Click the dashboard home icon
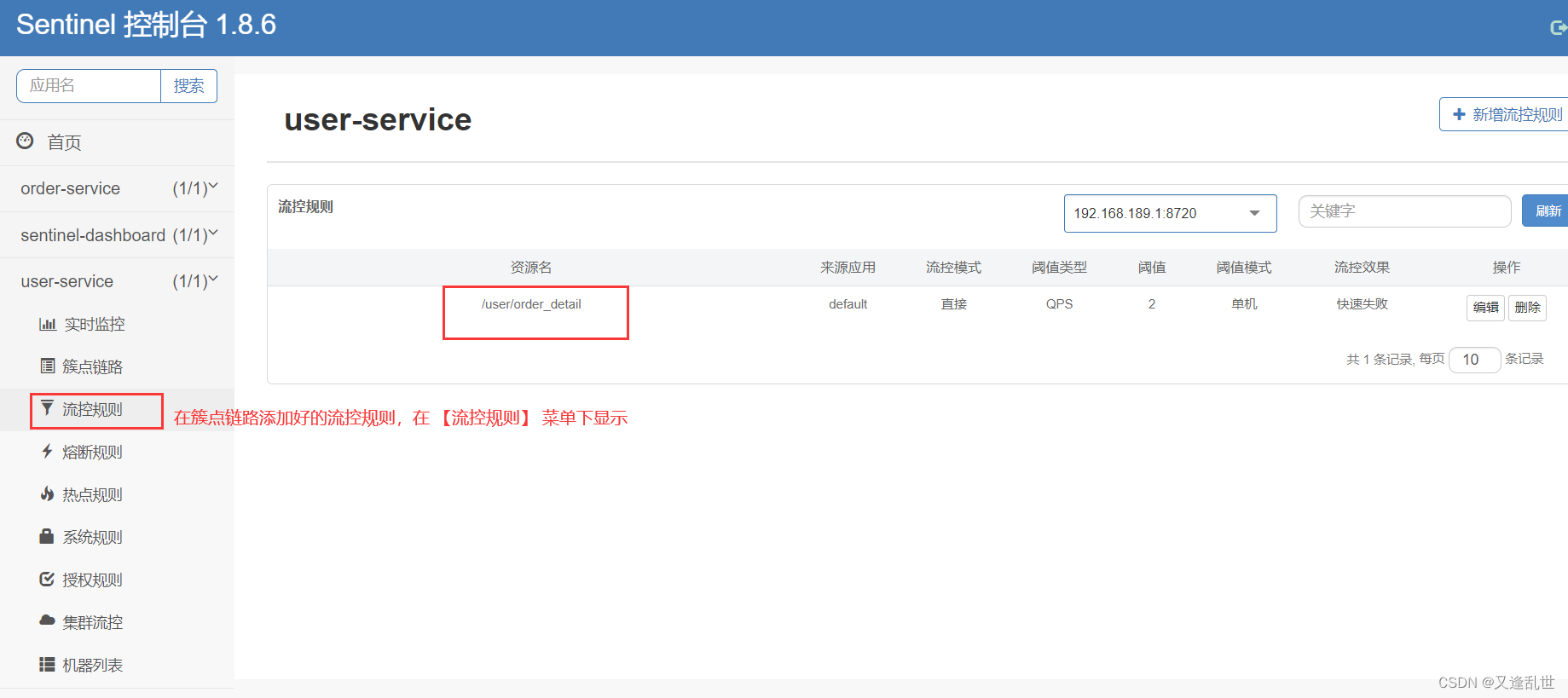The height and width of the screenshot is (698, 1568). coord(26,141)
